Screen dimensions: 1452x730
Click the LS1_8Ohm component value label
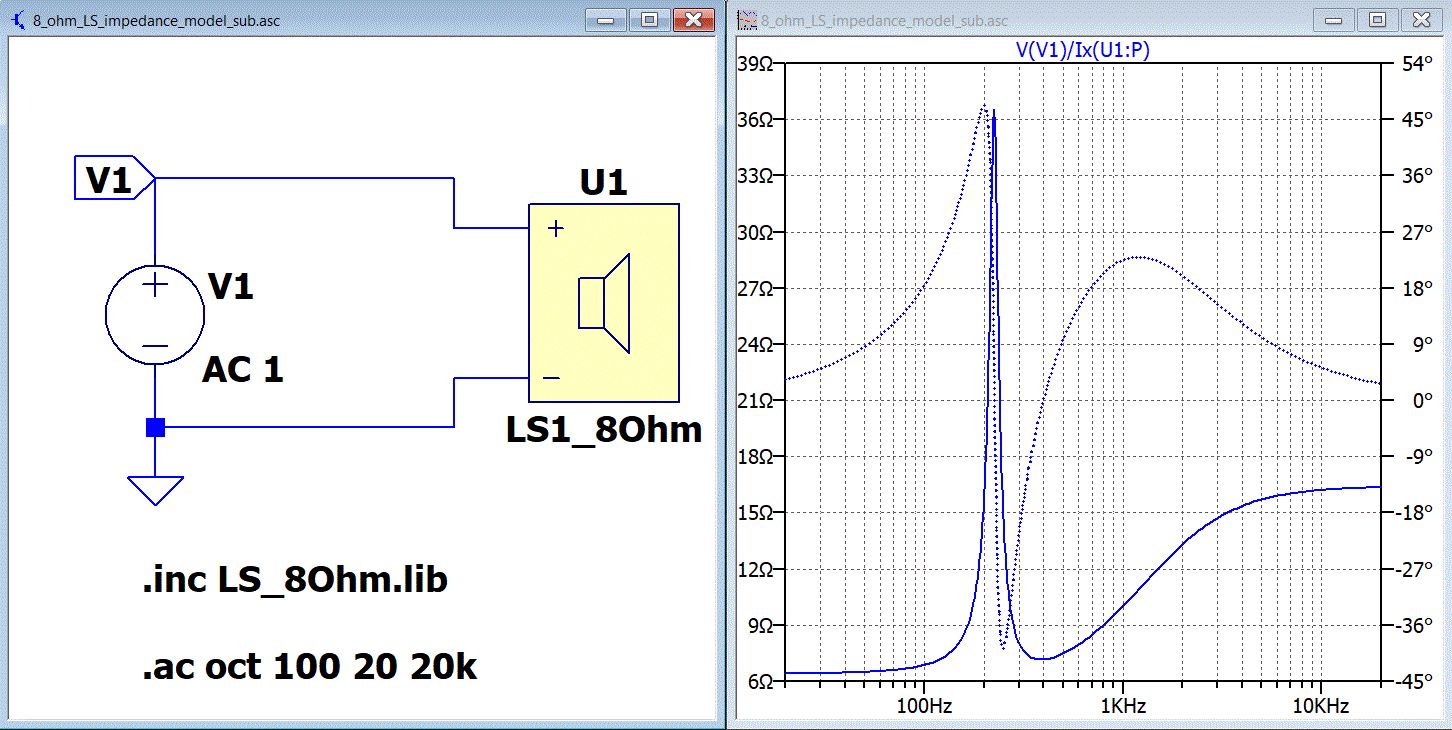(x=604, y=430)
